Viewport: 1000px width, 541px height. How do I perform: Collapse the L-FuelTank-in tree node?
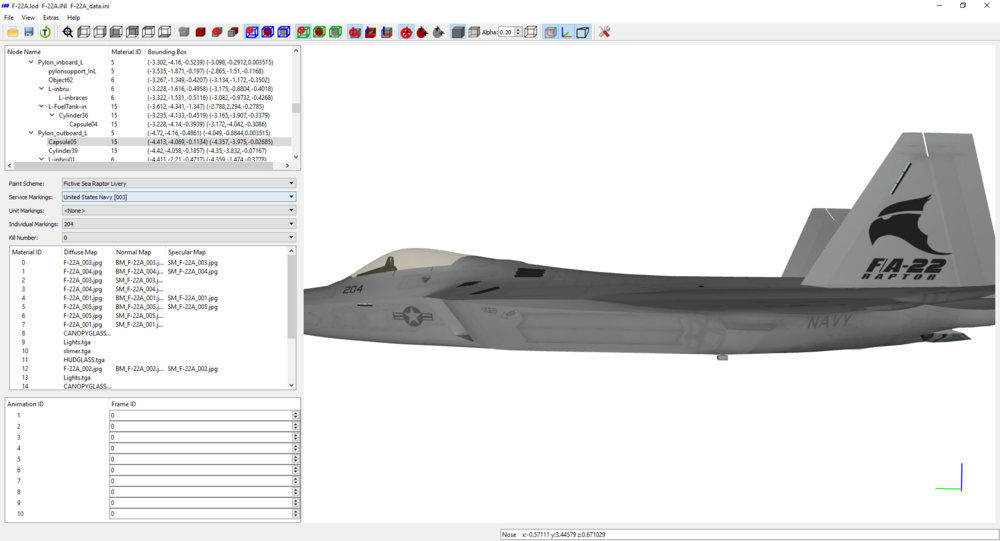(x=41, y=107)
